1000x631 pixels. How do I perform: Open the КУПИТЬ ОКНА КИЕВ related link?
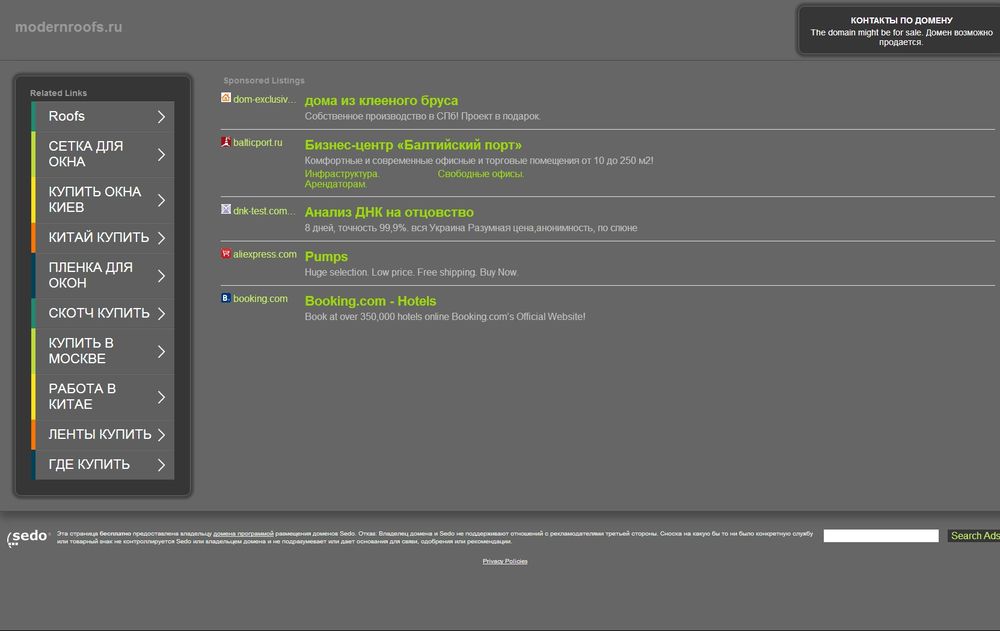point(103,200)
